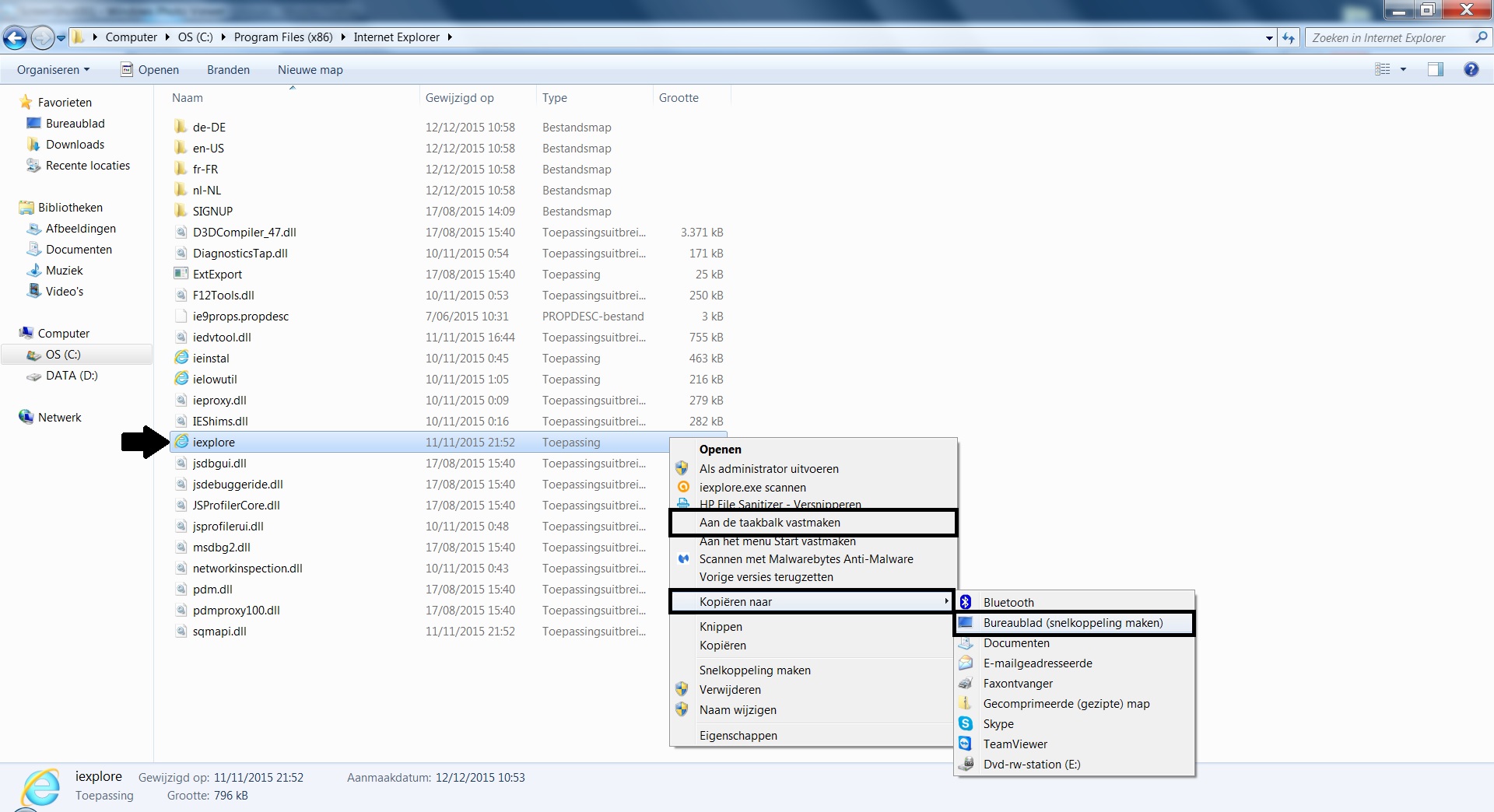1494x812 pixels.
Task: Select 'Bureaublad (snelkoppeling maken)' option
Action: 1072,623
